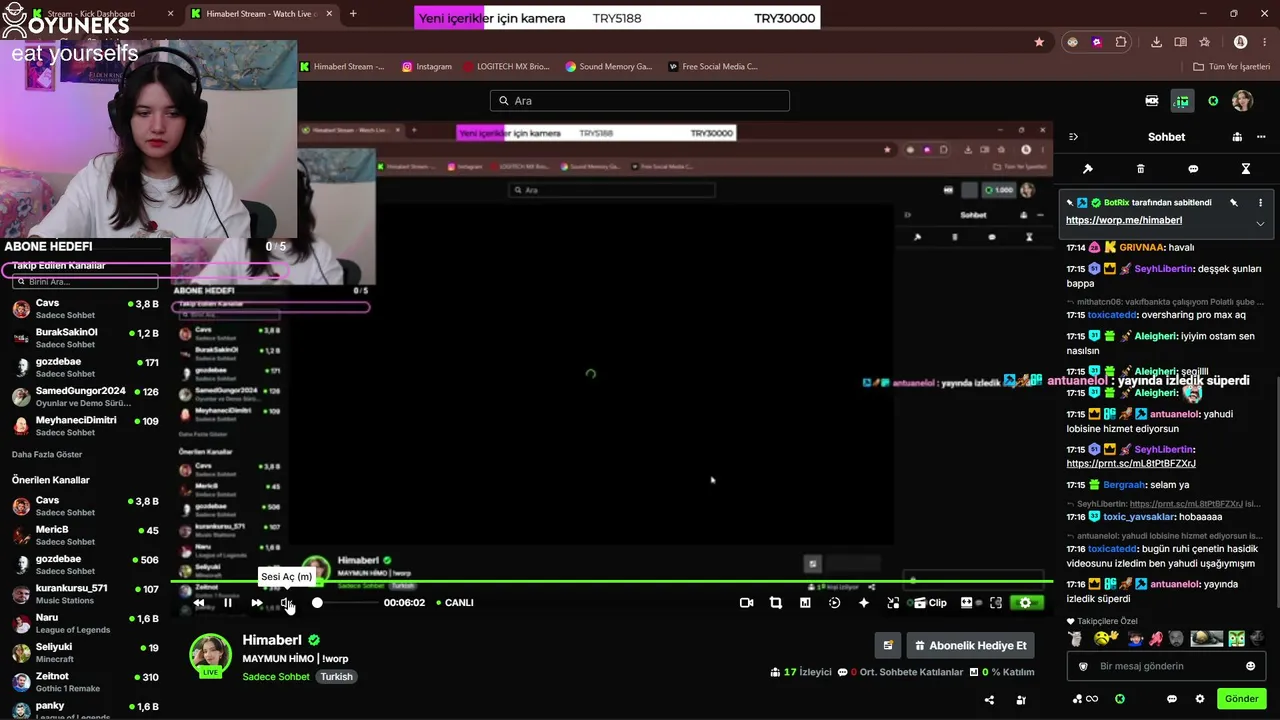Insert the green angry face emote
1280x720 pixels.
point(1237,638)
